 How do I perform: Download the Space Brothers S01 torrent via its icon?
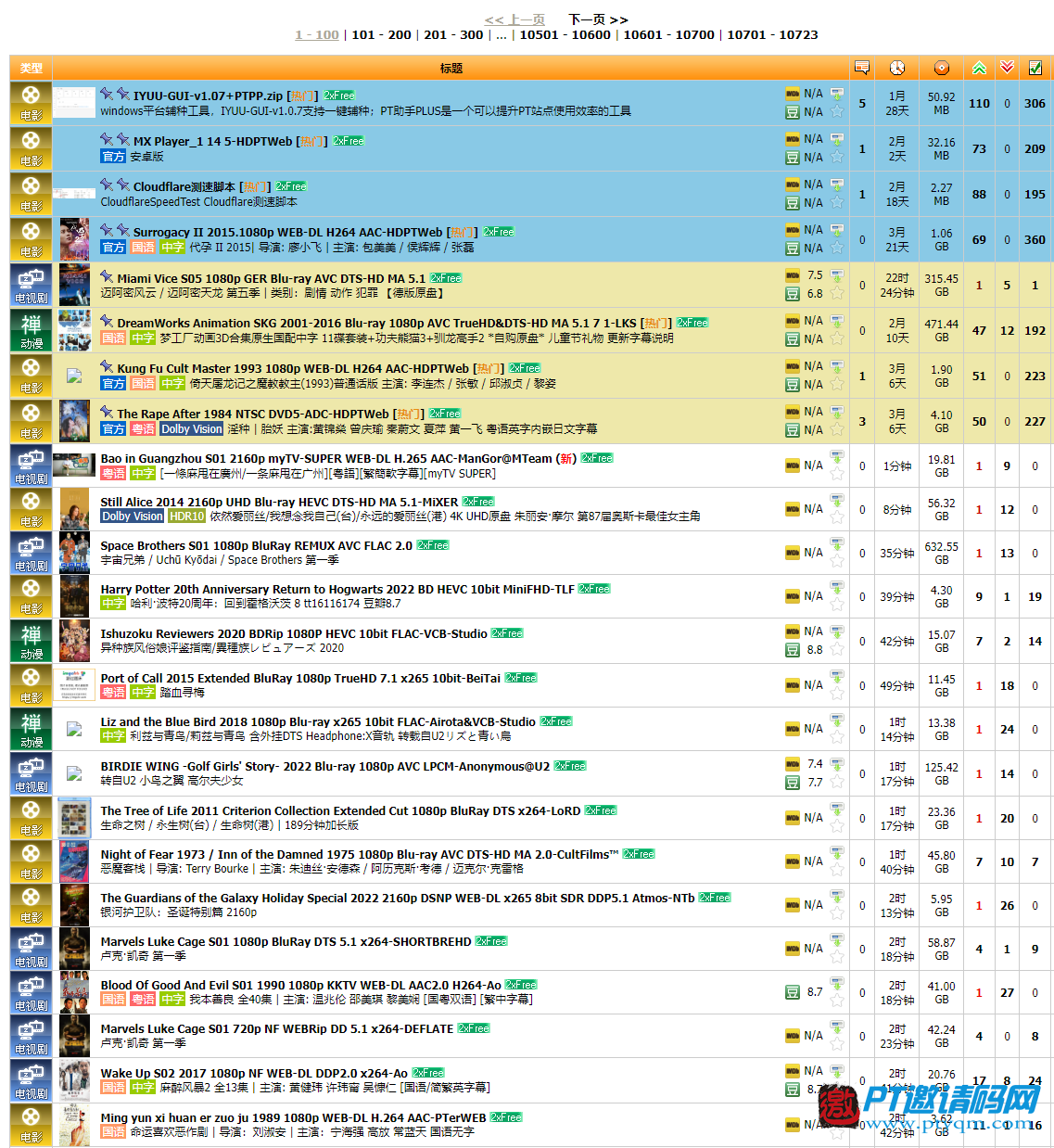837,543
